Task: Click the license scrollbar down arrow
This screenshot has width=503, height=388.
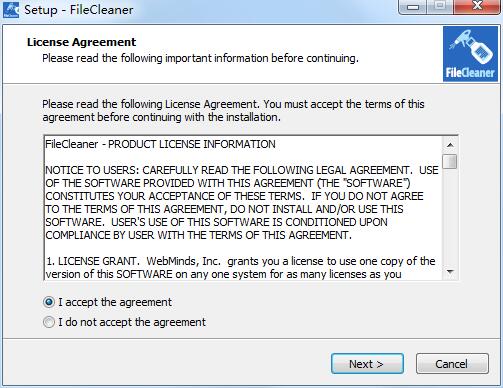Action: point(450,272)
